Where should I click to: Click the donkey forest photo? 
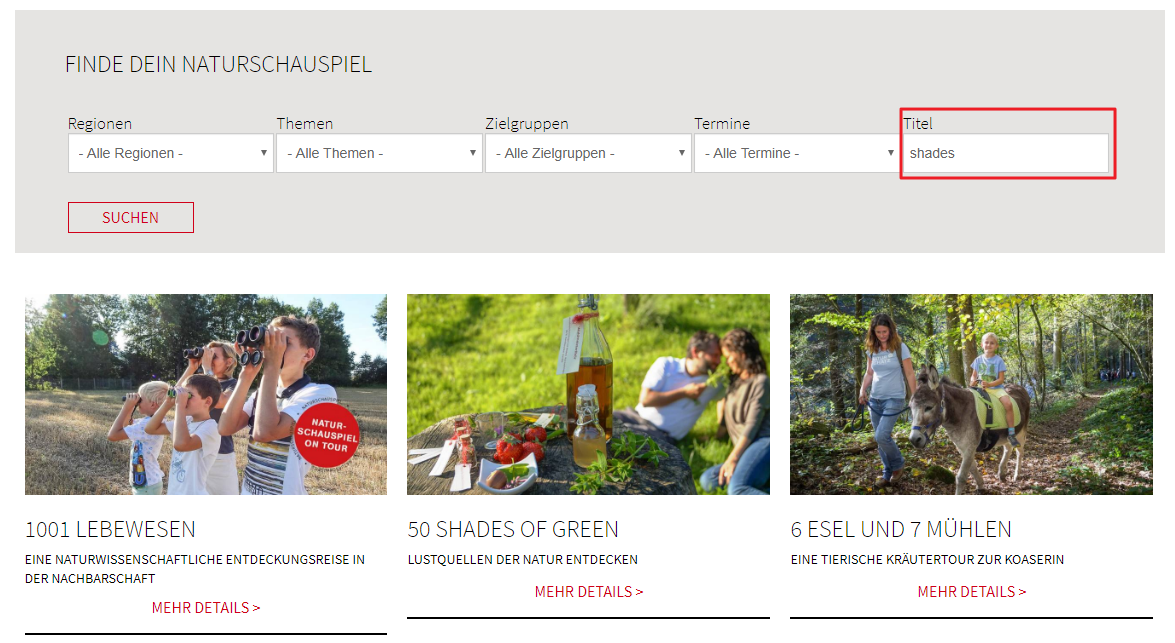point(971,394)
